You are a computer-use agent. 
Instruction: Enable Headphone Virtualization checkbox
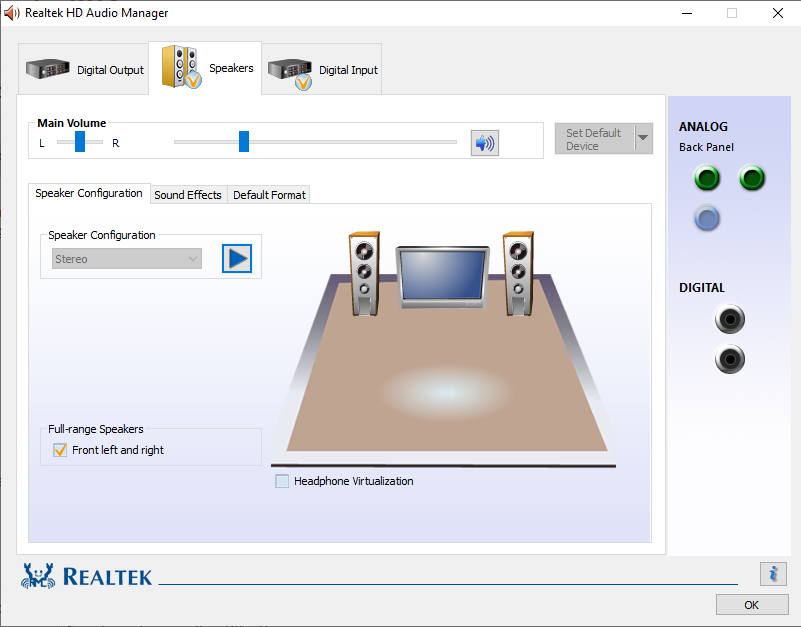click(x=282, y=481)
